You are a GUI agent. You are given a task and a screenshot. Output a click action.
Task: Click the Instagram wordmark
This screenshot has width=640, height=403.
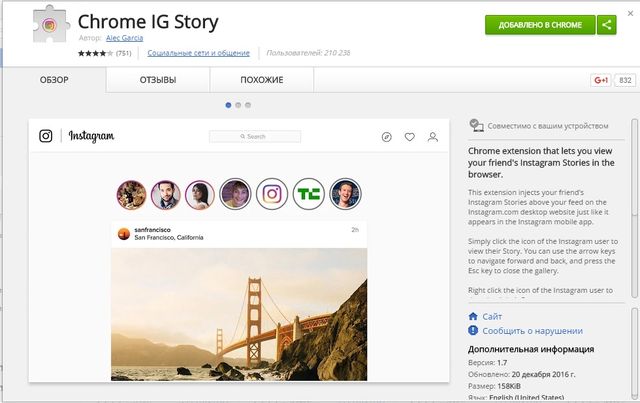(x=91, y=136)
